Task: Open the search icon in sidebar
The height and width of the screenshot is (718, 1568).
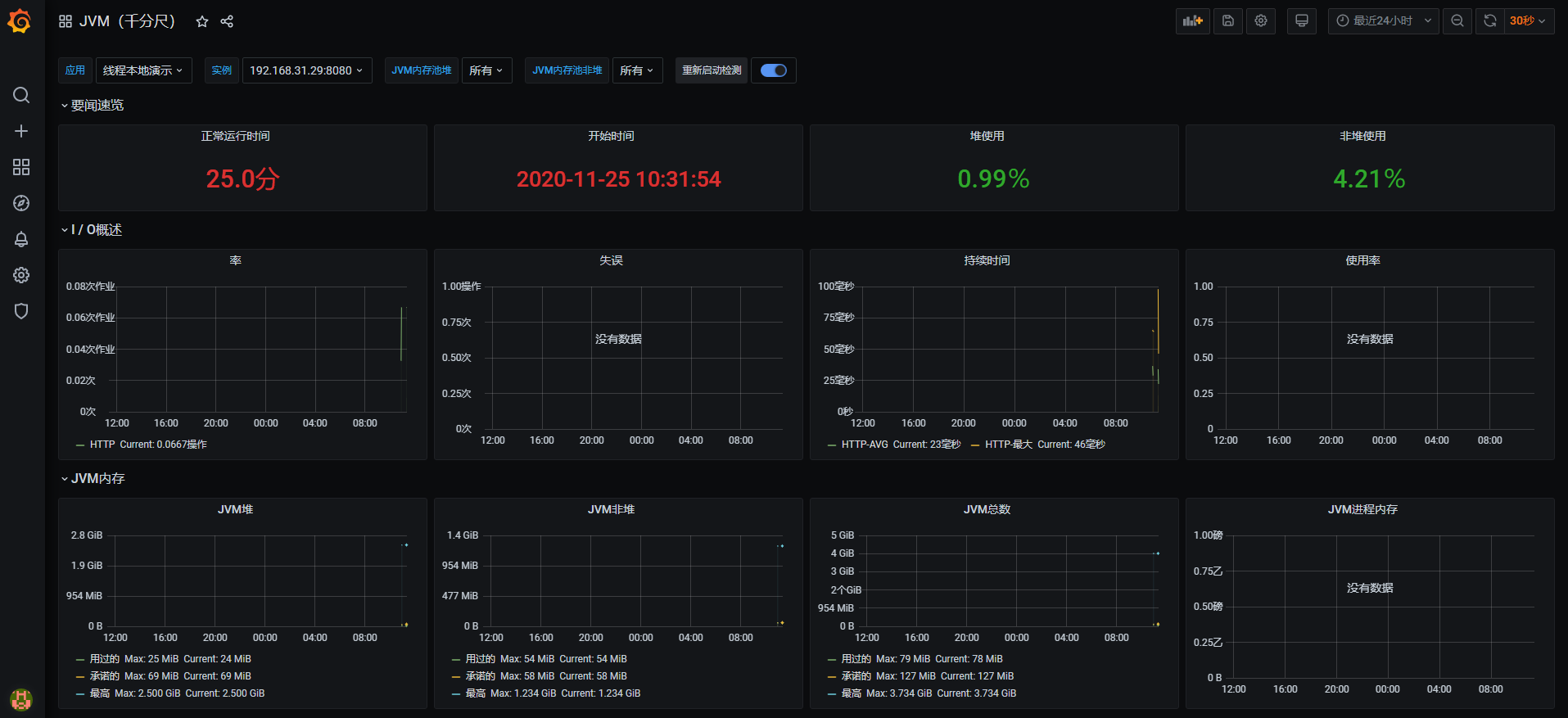Action: coord(21,95)
